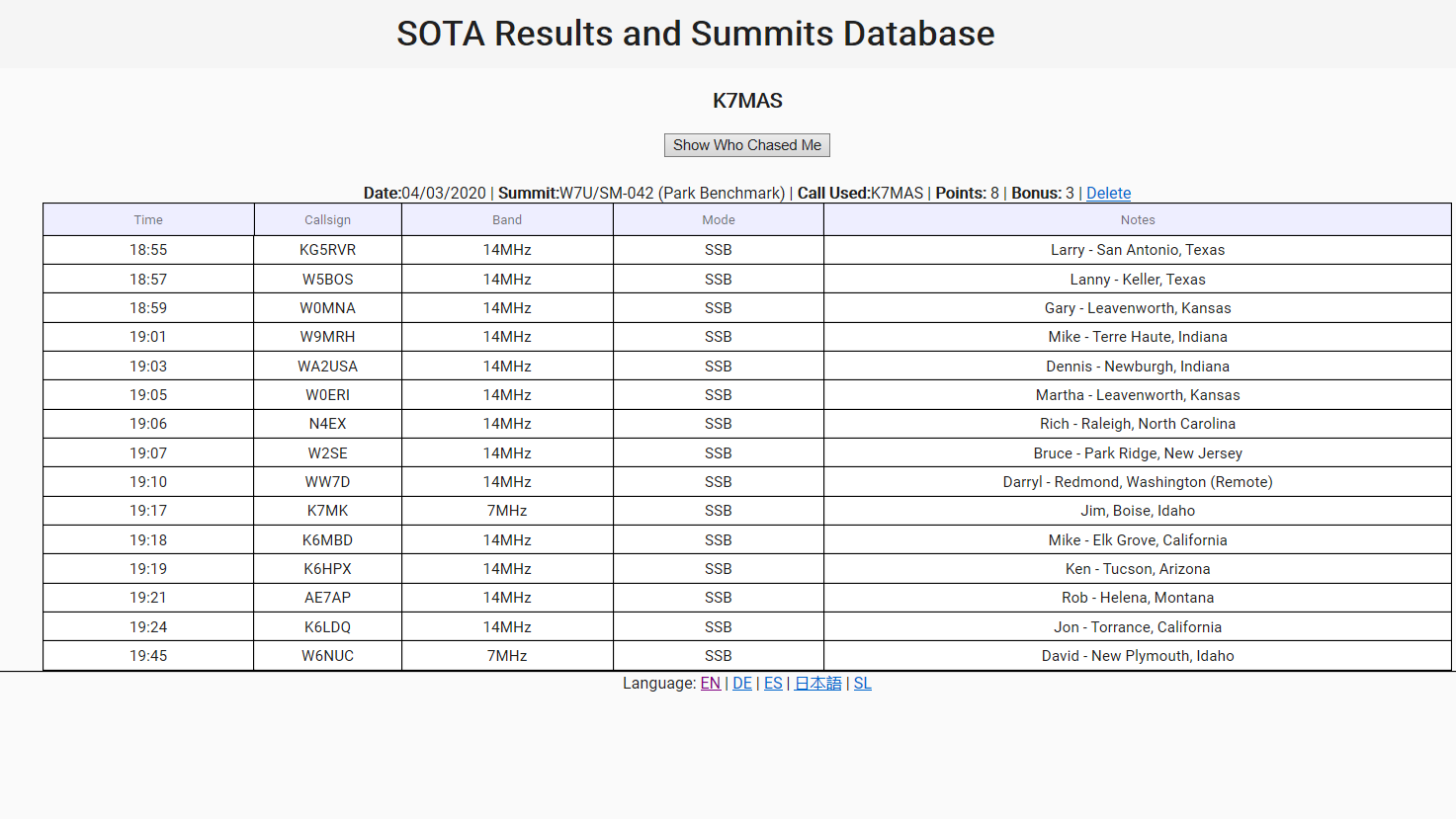Click the K7MAS heading
1456x819 pixels.
coord(747,101)
